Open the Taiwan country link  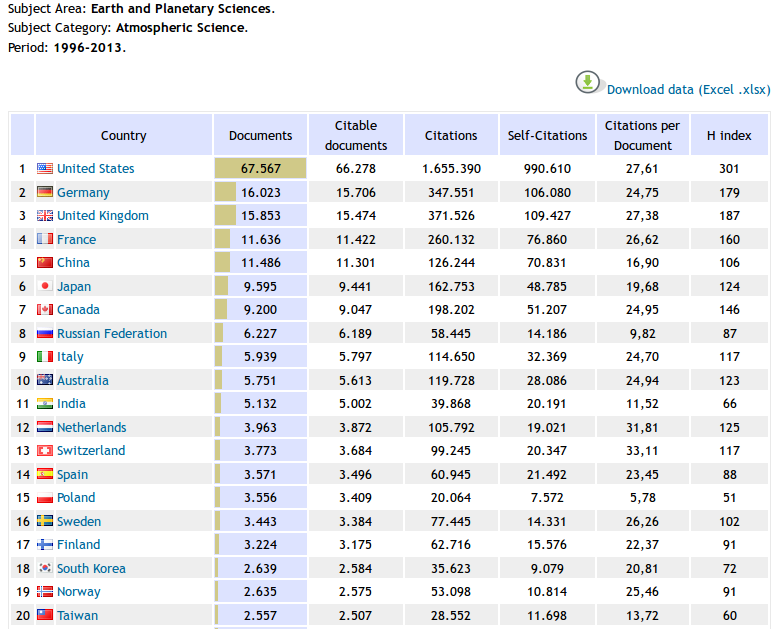[77, 615]
